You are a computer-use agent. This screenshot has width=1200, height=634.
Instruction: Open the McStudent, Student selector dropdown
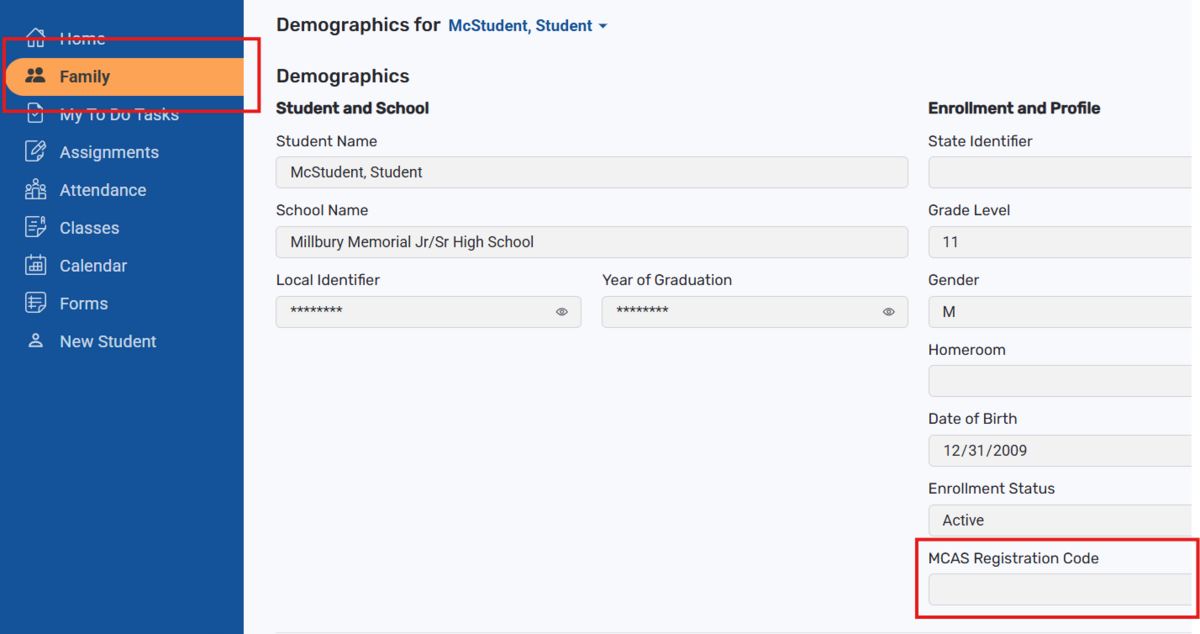click(528, 26)
